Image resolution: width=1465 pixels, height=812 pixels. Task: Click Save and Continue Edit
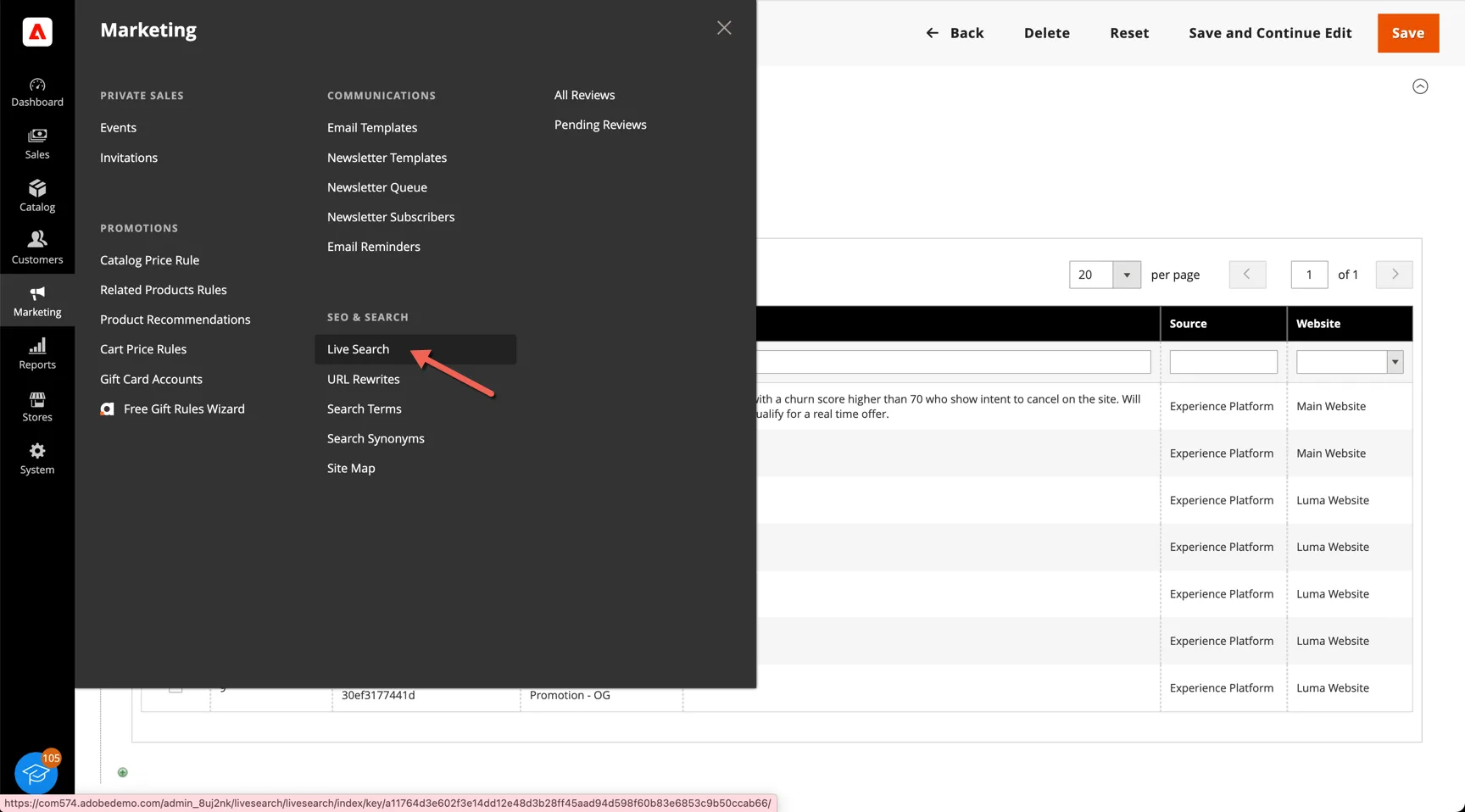(x=1270, y=33)
